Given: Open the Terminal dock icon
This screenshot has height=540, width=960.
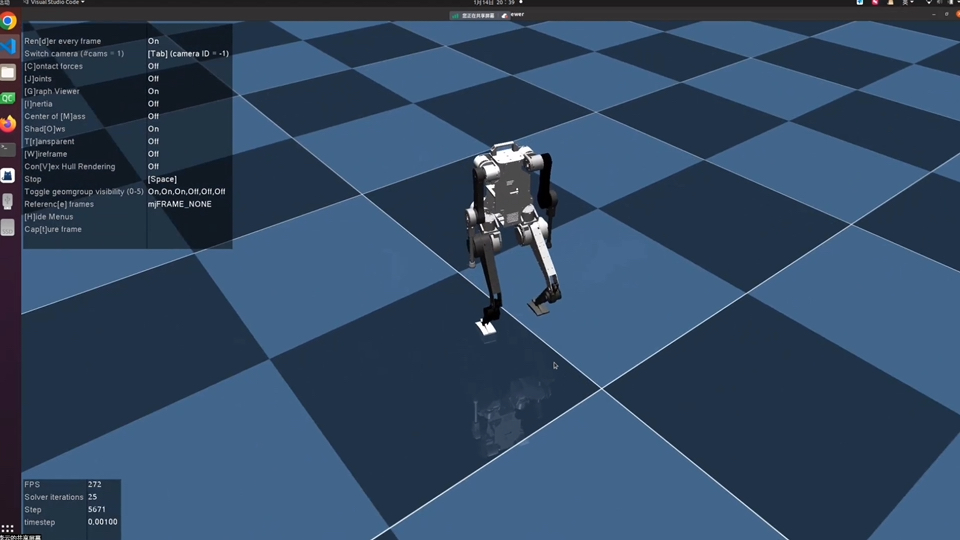Looking at the screenshot, I should (x=8, y=149).
